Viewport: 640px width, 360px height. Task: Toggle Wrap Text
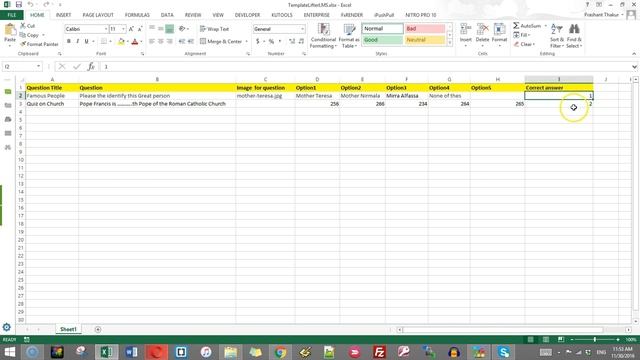point(215,29)
